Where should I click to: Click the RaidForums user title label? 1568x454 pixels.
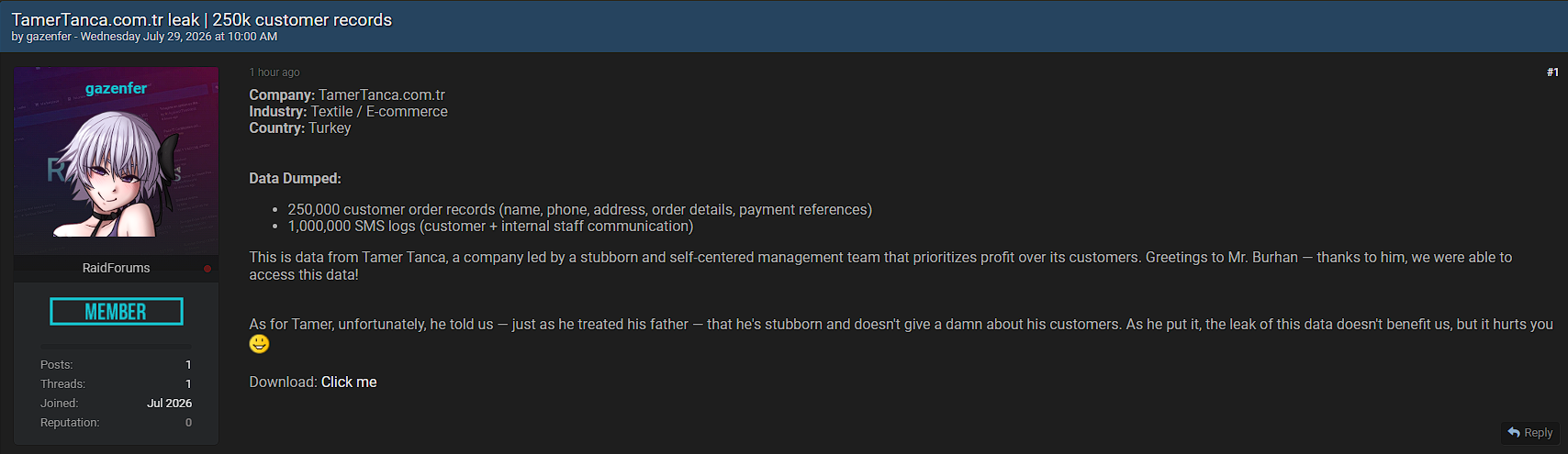click(117, 268)
